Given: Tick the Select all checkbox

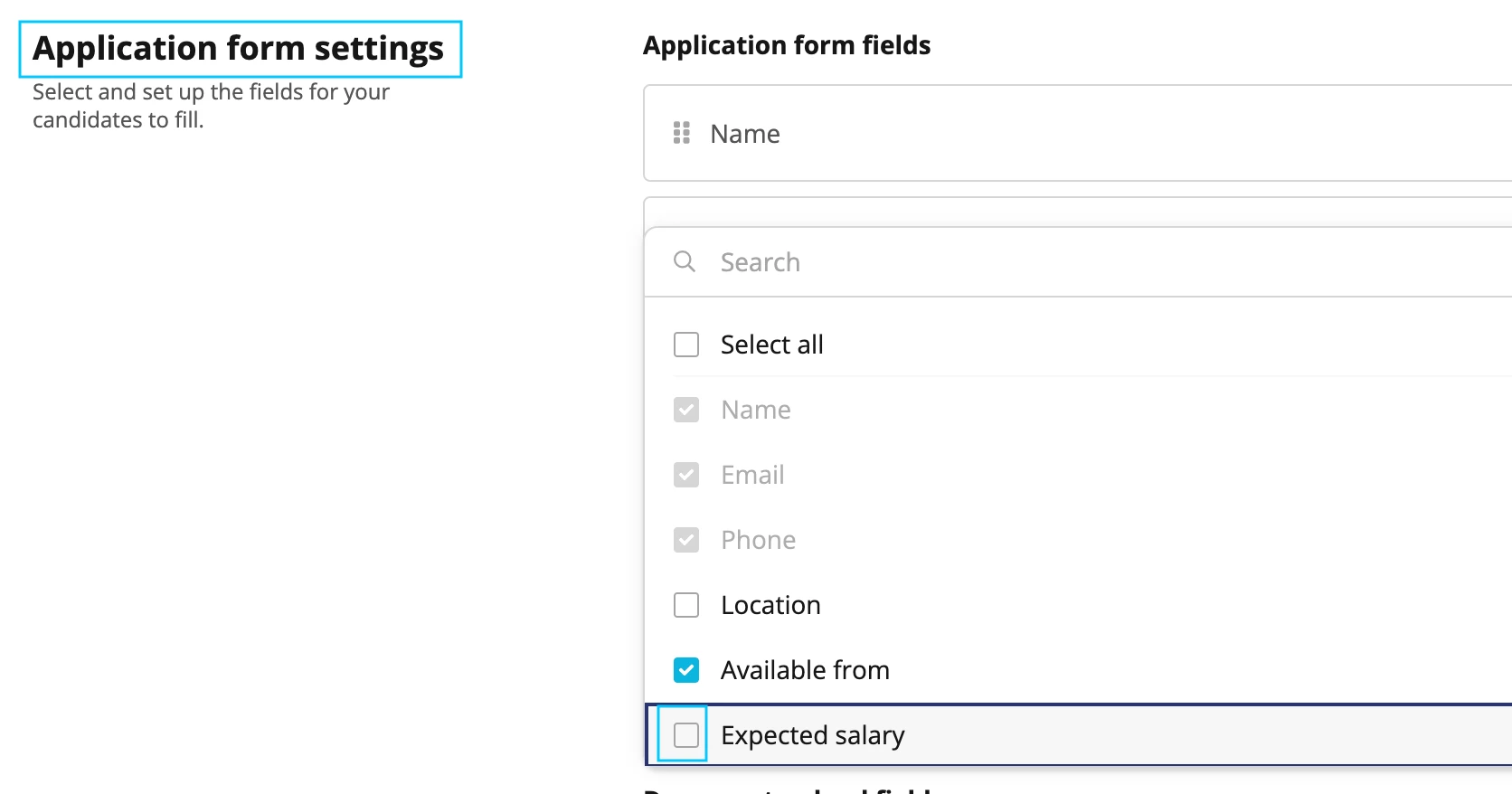Looking at the screenshot, I should [x=686, y=345].
